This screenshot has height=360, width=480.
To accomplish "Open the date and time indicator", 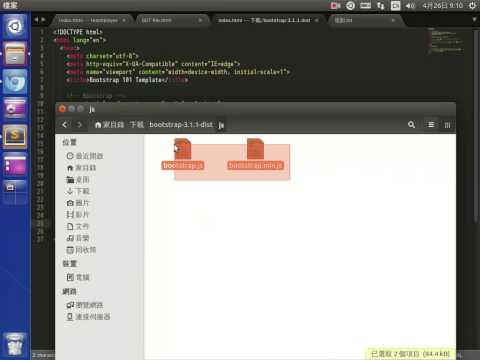I will click(x=443, y=6).
